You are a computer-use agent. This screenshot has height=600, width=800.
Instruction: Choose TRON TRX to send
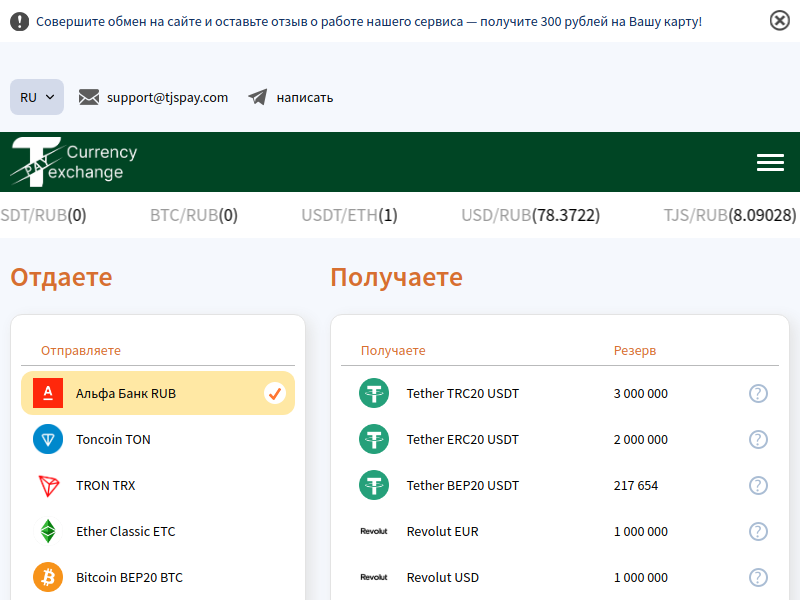158,485
